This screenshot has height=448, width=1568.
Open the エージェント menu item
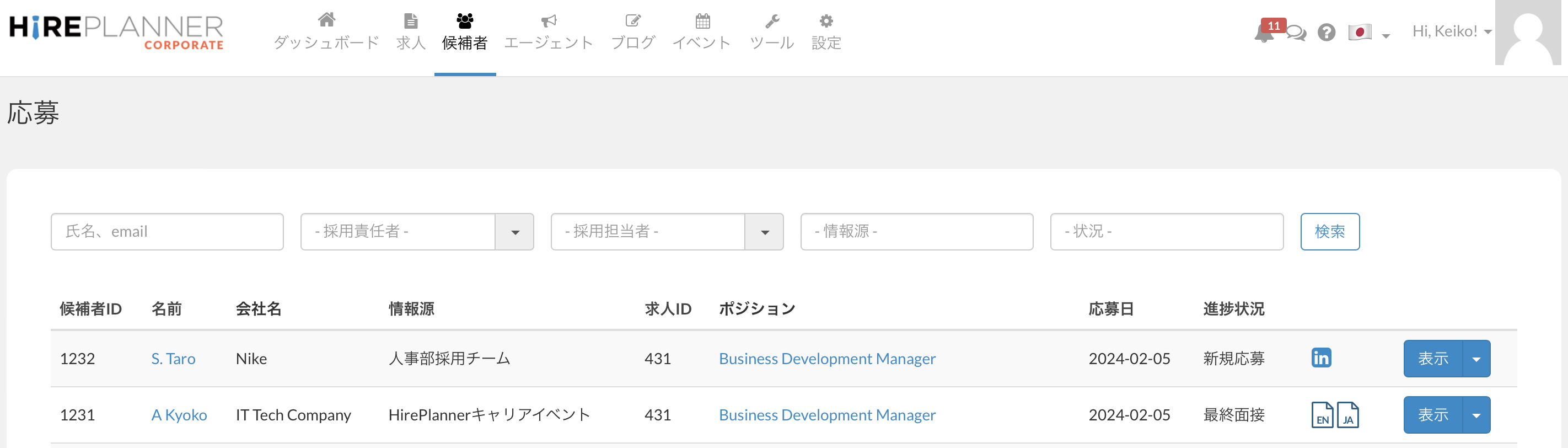click(x=549, y=31)
